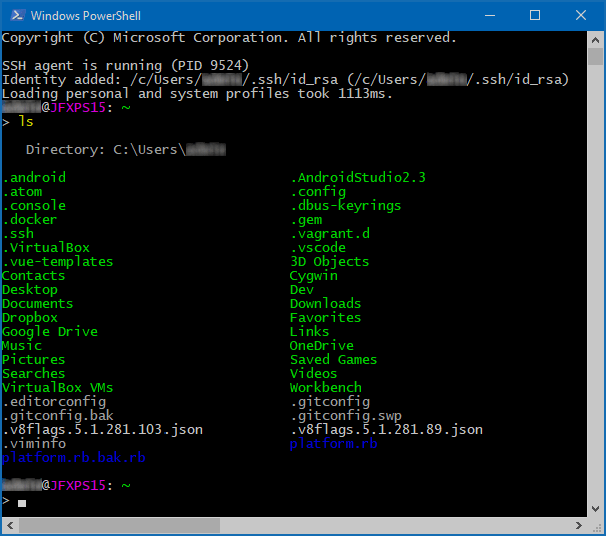Click the Documents folder entry
This screenshot has height=536, width=606.
coord(37,303)
